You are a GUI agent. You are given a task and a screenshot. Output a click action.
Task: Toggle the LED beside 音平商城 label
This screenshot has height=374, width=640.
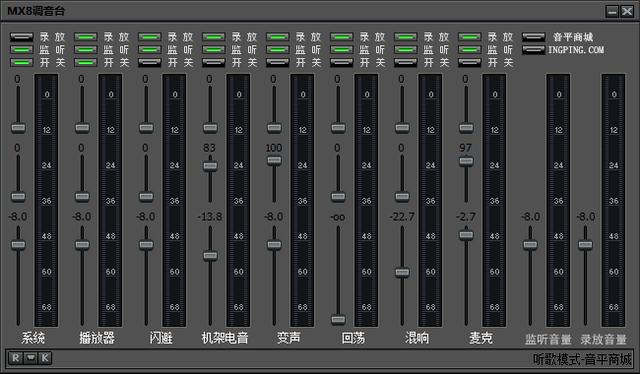point(534,37)
